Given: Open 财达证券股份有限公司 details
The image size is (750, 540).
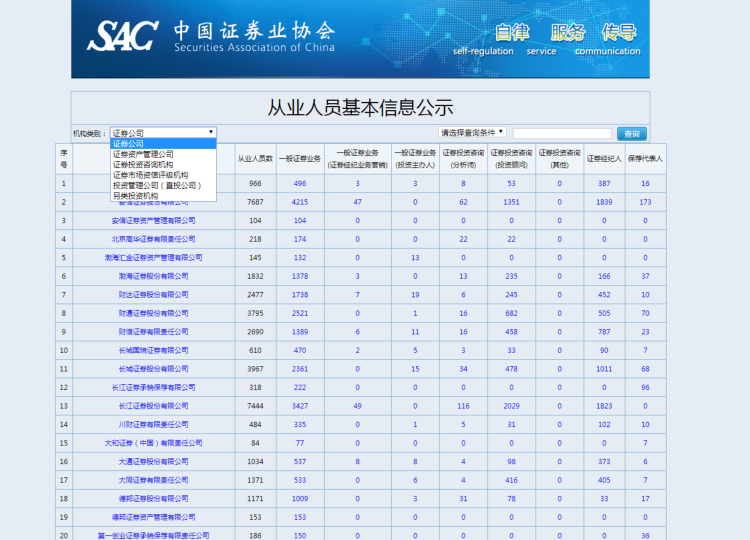Looking at the screenshot, I should tap(153, 294).
